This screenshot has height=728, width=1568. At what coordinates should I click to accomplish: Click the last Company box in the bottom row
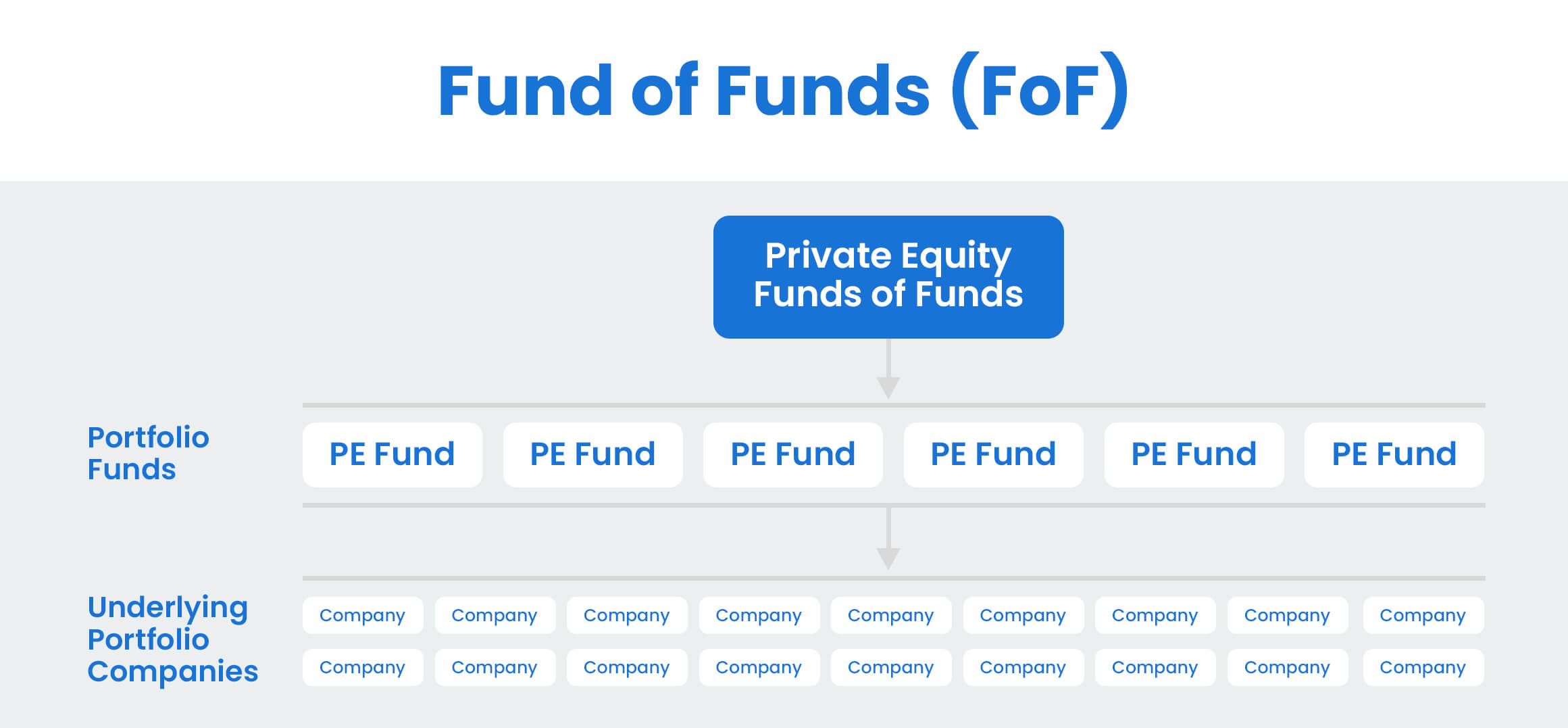tap(1423, 667)
